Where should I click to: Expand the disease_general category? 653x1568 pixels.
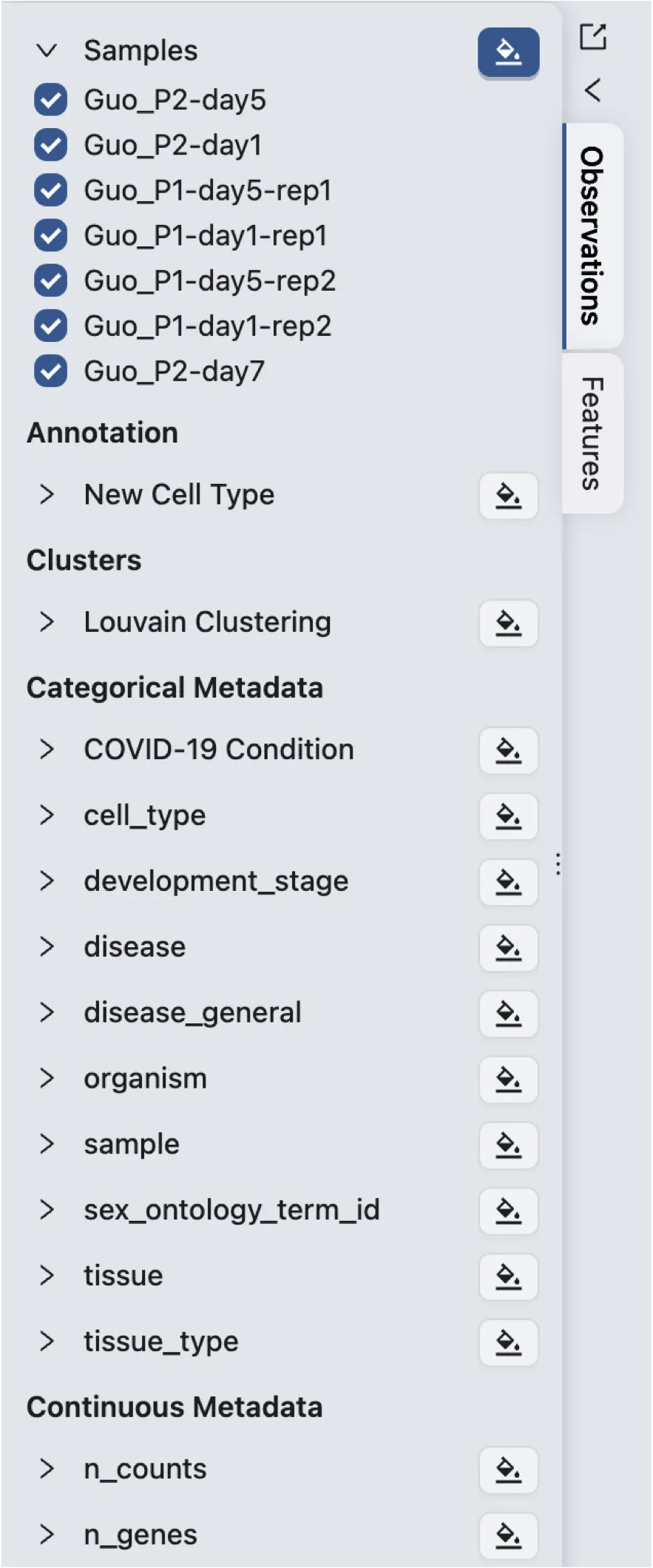pyautogui.click(x=47, y=1012)
